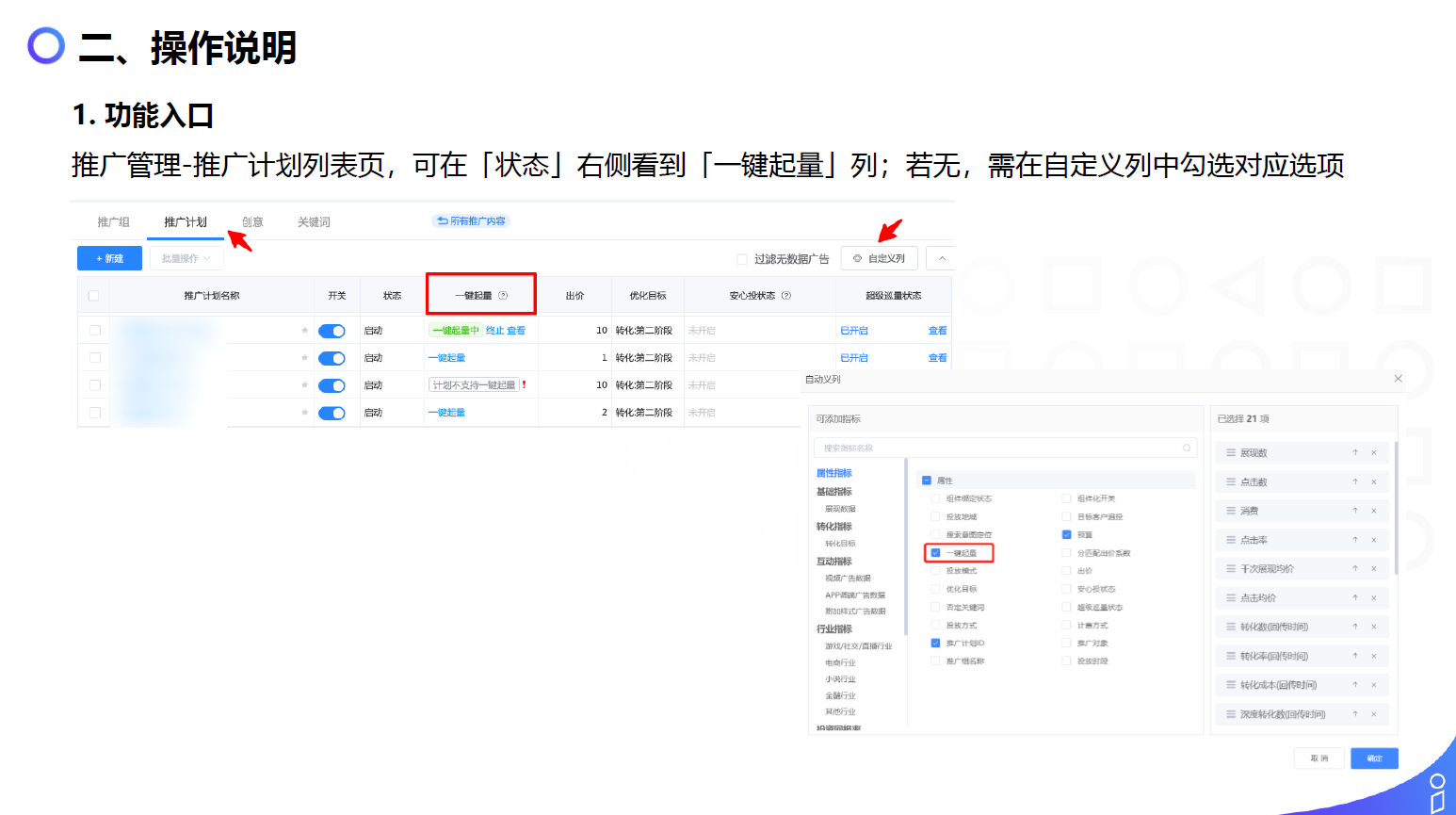Open the 批量操作 dropdown
Screen dimensions: 1456x815
(x=186, y=258)
